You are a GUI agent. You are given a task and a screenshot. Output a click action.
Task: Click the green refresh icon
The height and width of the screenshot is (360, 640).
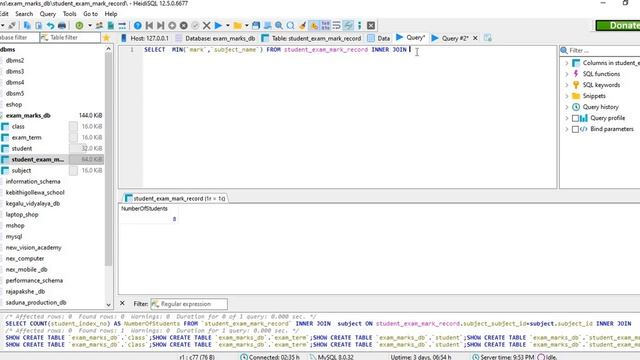click(79, 25)
